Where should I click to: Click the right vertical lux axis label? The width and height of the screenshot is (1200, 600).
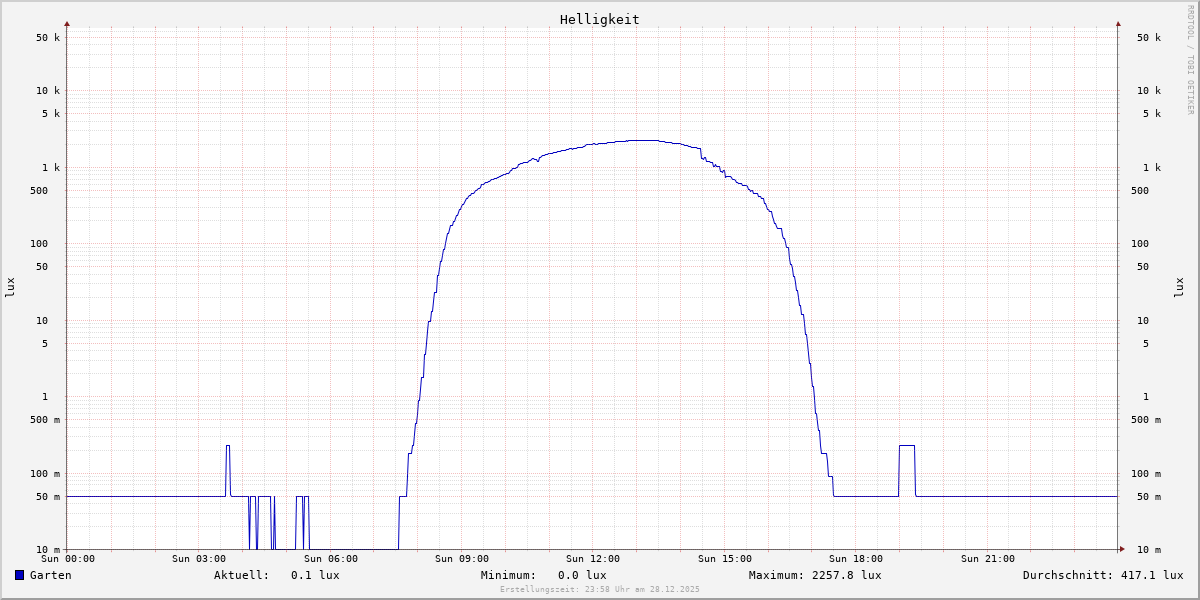pyautogui.click(x=1179, y=287)
